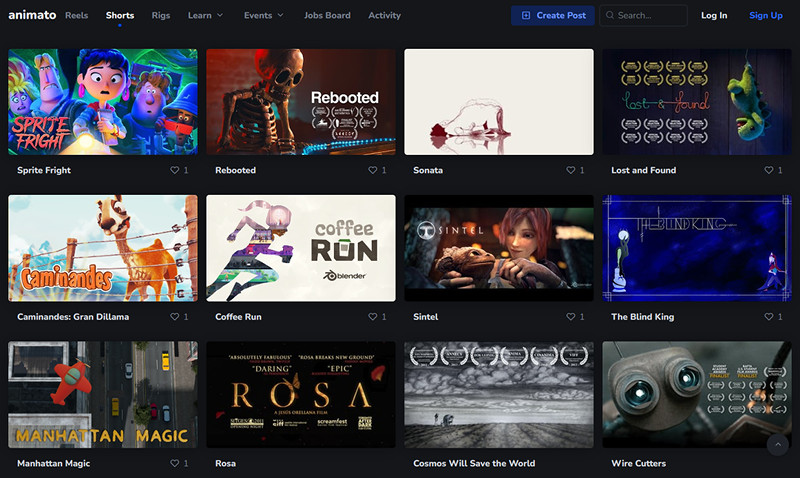The width and height of the screenshot is (800, 478).
Task: Go to the Jobs Board page
Action: [327, 16]
